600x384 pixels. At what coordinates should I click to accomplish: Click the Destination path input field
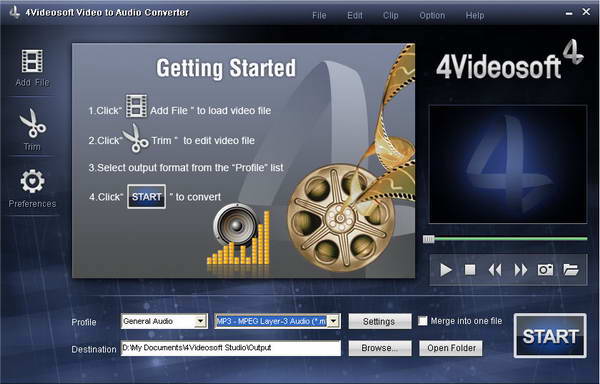231,348
